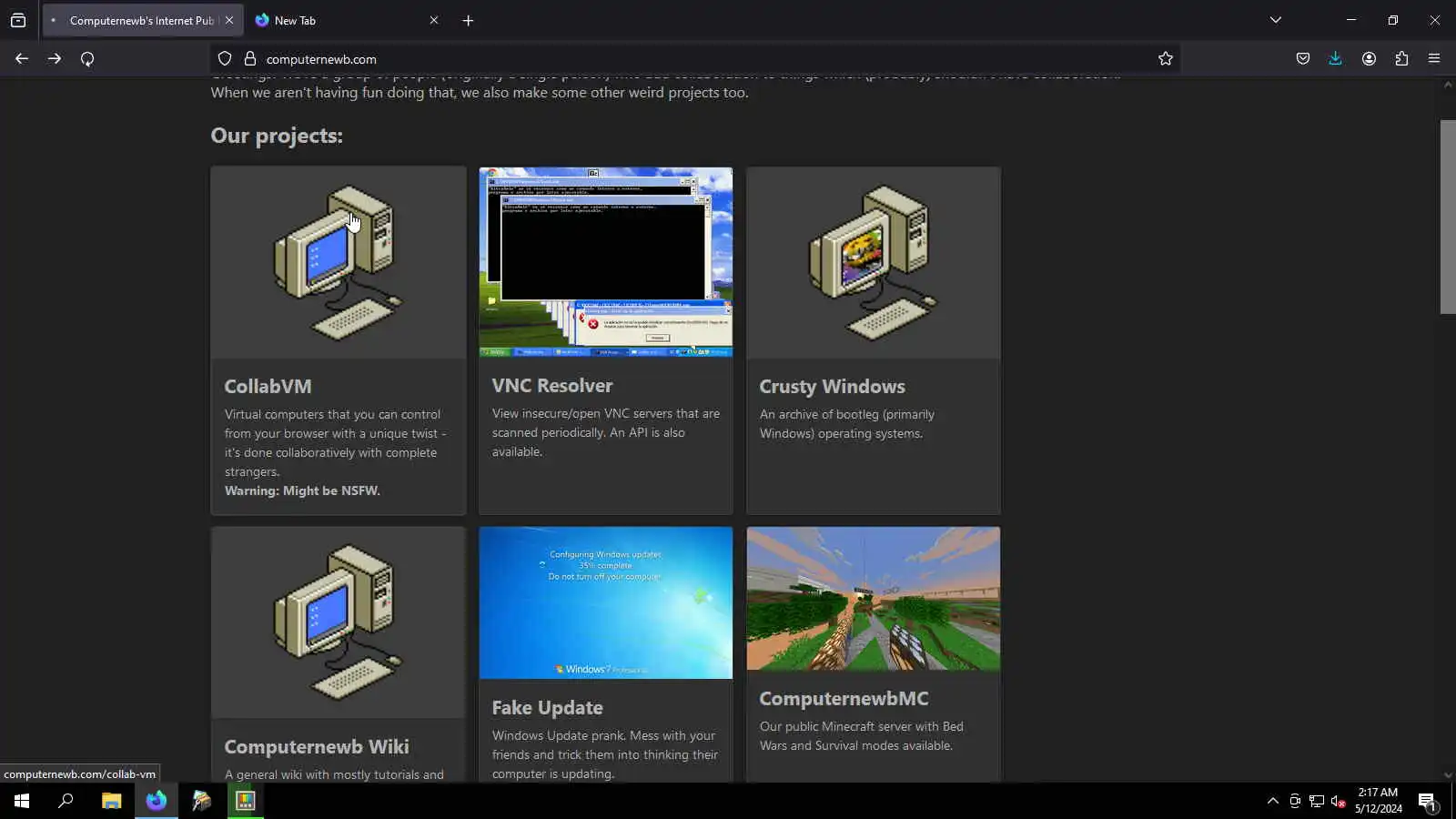Click the "Our projects:" heading text
Image resolution: width=1456 pixels, height=819 pixels.
[x=277, y=136]
